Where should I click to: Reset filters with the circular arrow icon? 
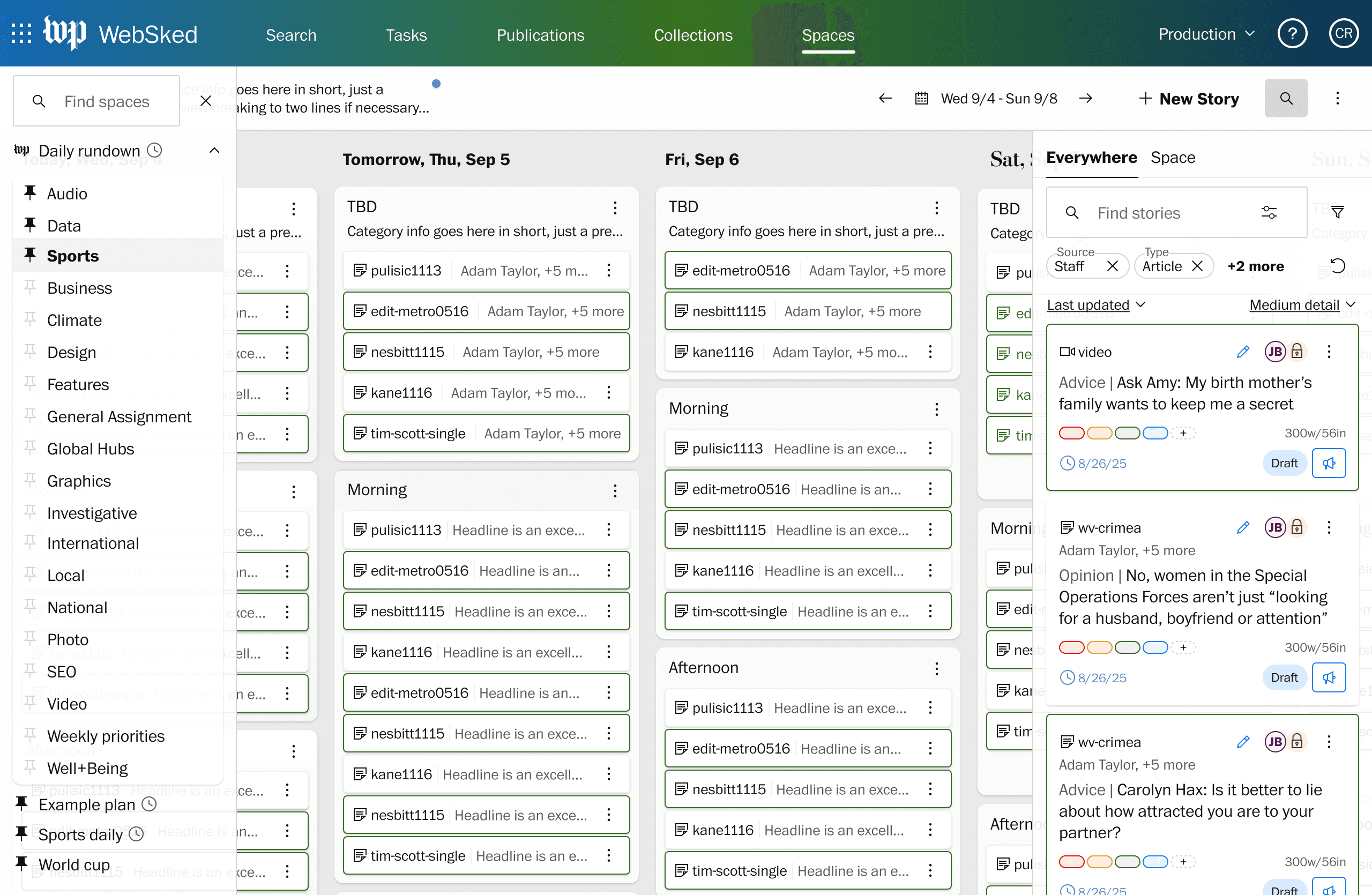(x=1337, y=266)
